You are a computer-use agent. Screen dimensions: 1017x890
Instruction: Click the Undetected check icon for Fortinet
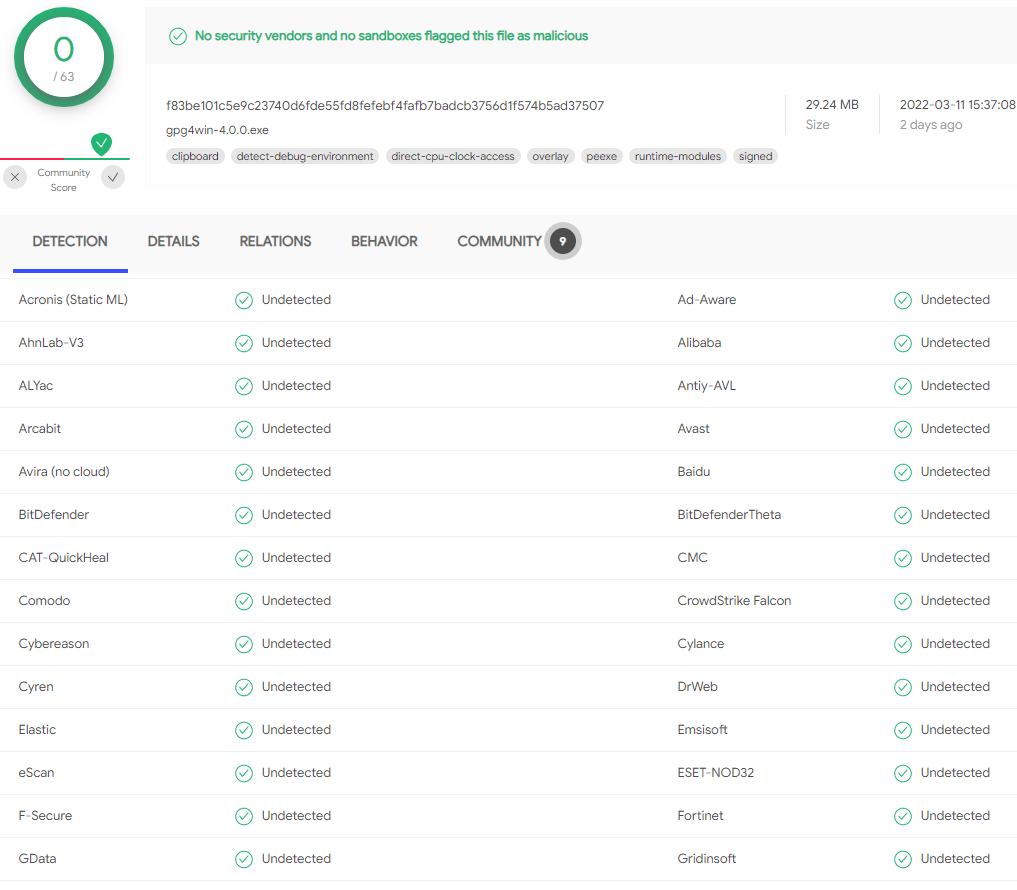pos(903,816)
